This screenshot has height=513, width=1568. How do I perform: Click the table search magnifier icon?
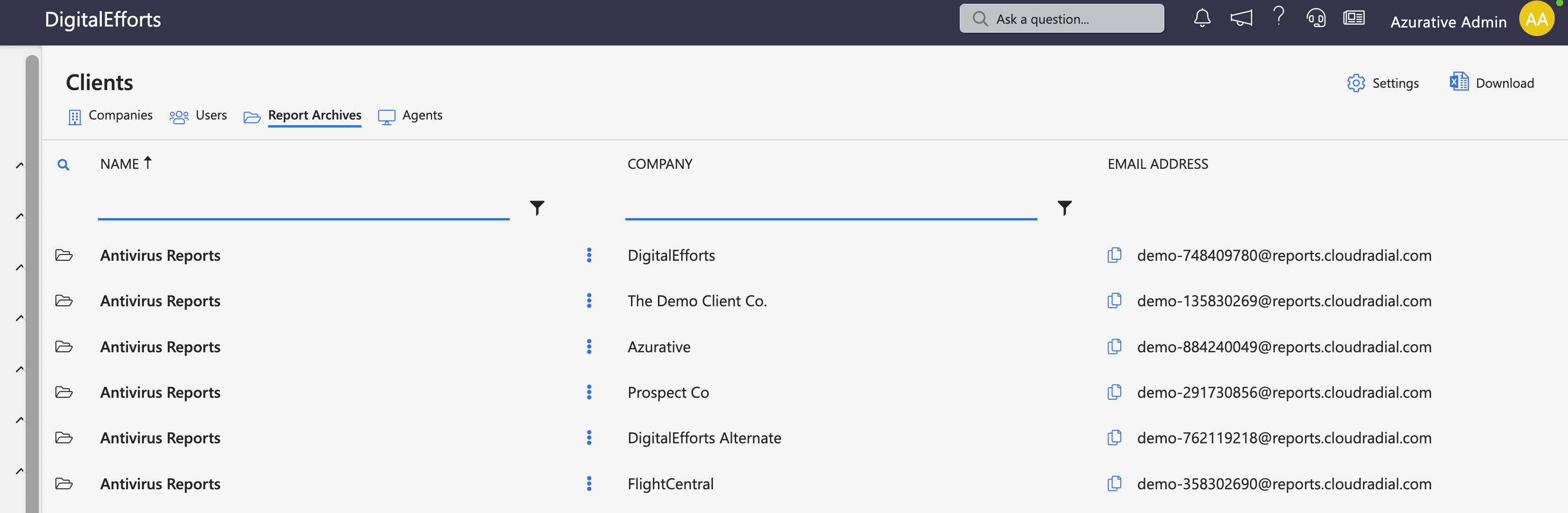(63, 165)
